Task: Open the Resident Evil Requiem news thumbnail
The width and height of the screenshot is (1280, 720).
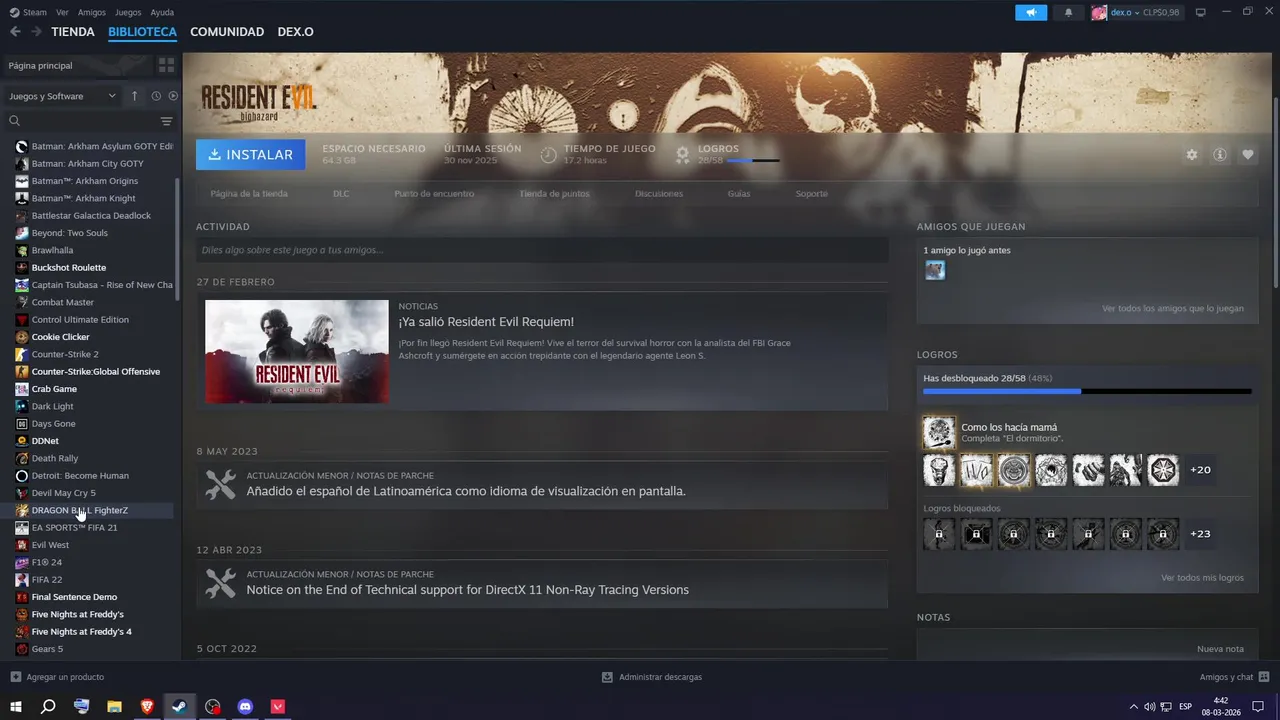Action: coord(297,351)
